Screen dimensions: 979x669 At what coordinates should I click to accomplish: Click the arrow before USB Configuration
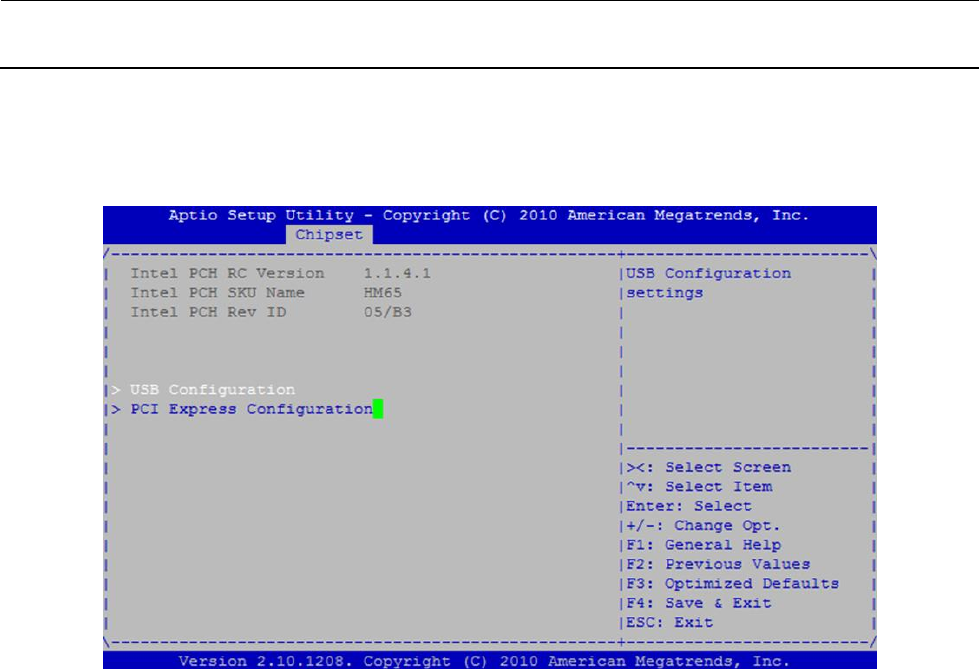[x=116, y=390]
